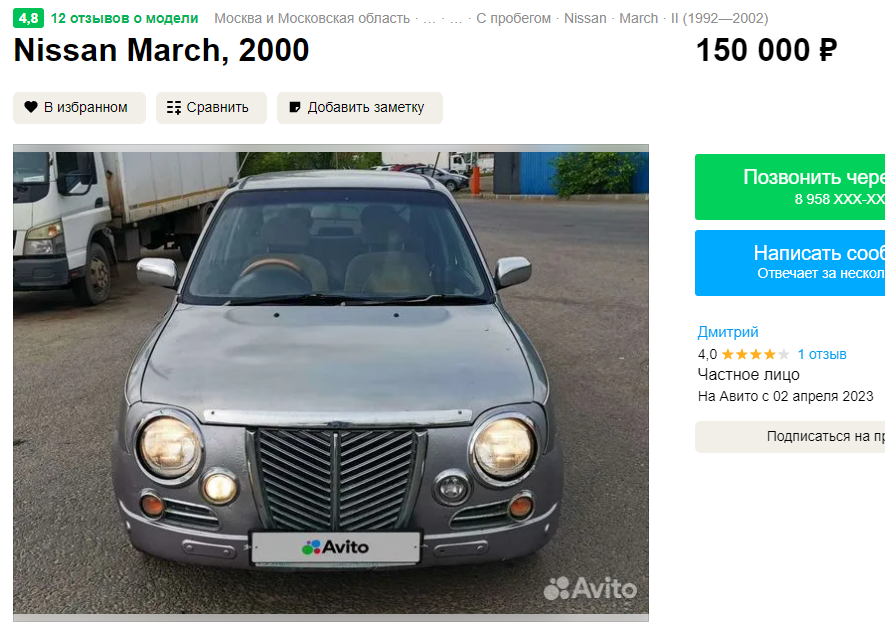The image size is (885, 631).
Task: Toggle the Сравнить compare button
Action: (211, 107)
